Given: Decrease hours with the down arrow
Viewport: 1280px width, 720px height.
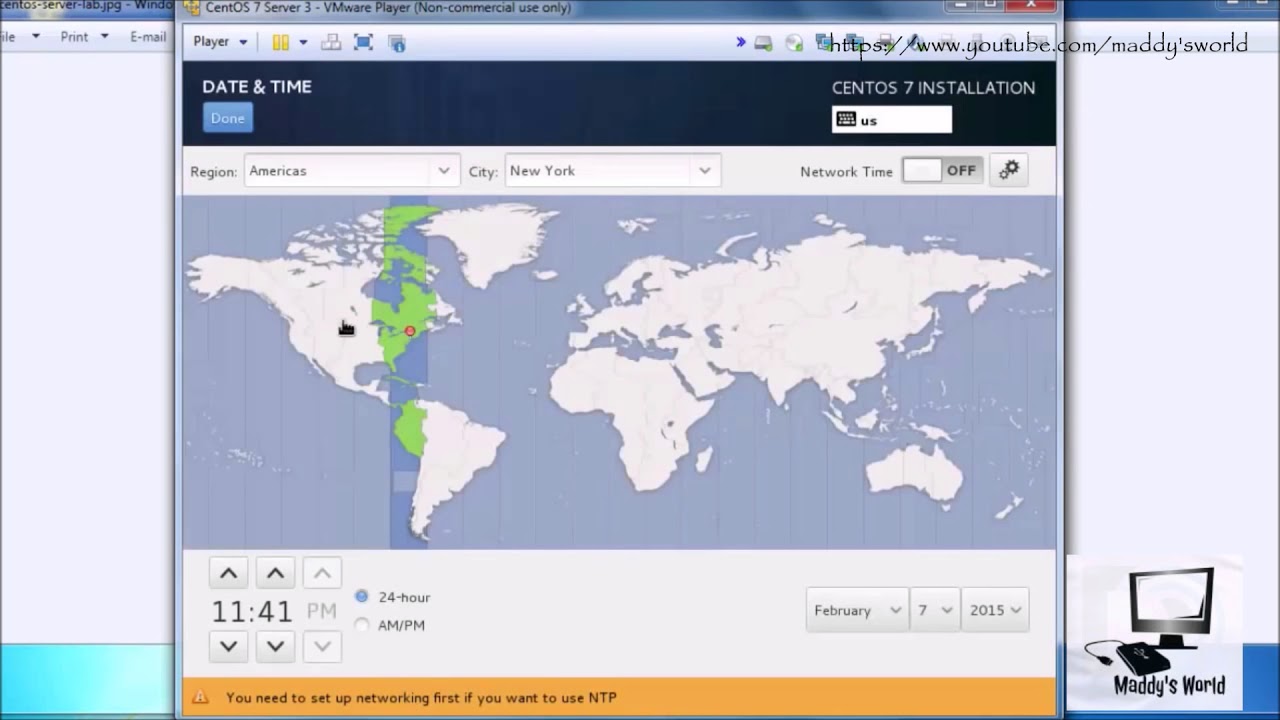Looking at the screenshot, I should pos(228,646).
